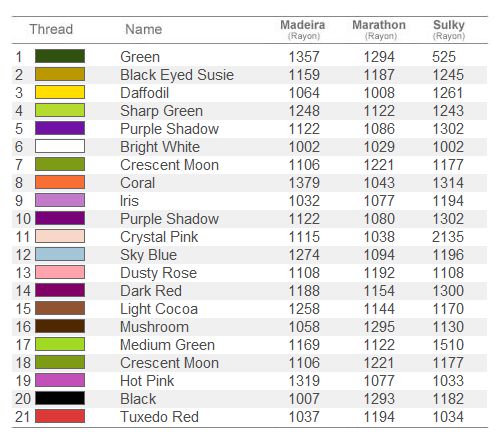The image size is (500, 438).
Task: Select the Black thread swatch in row 20
Action: [60, 398]
